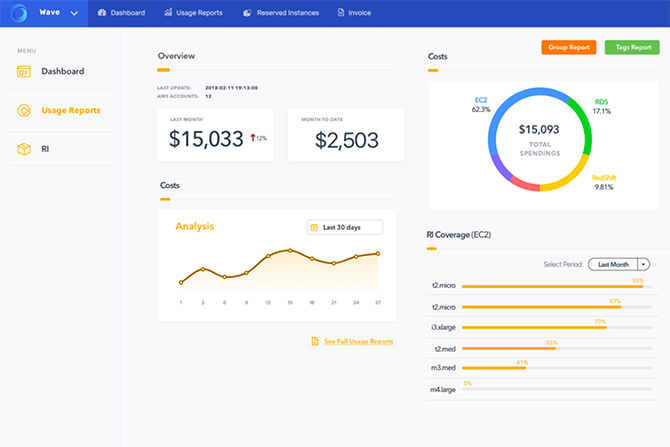Follow the See Full Usage Reports link
Viewport: 670px width, 447px height.
[x=359, y=341]
